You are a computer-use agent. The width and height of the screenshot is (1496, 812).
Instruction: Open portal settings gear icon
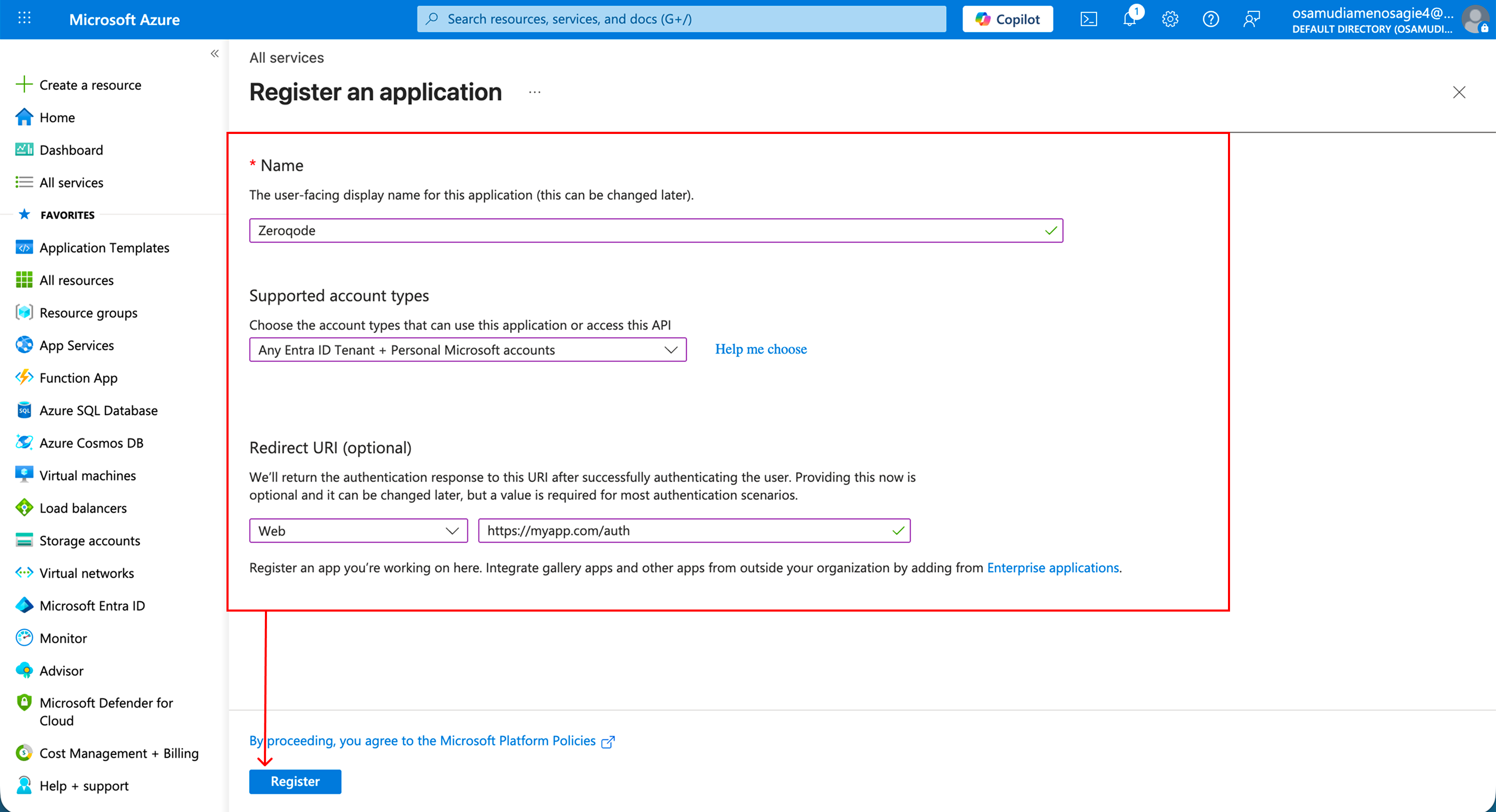point(1170,19)
